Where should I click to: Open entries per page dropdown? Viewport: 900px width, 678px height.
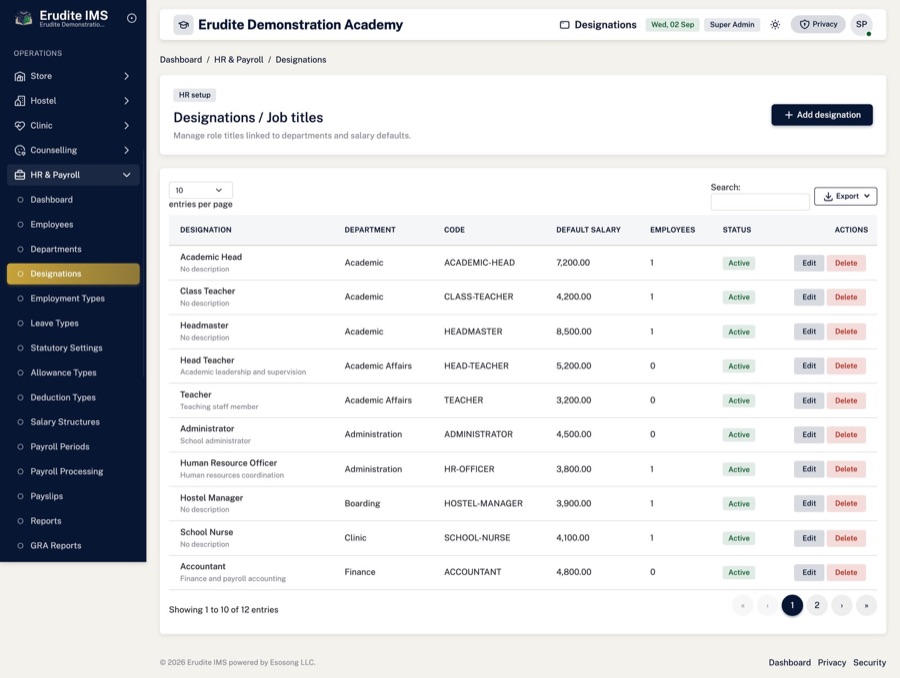tap(200, 190)
